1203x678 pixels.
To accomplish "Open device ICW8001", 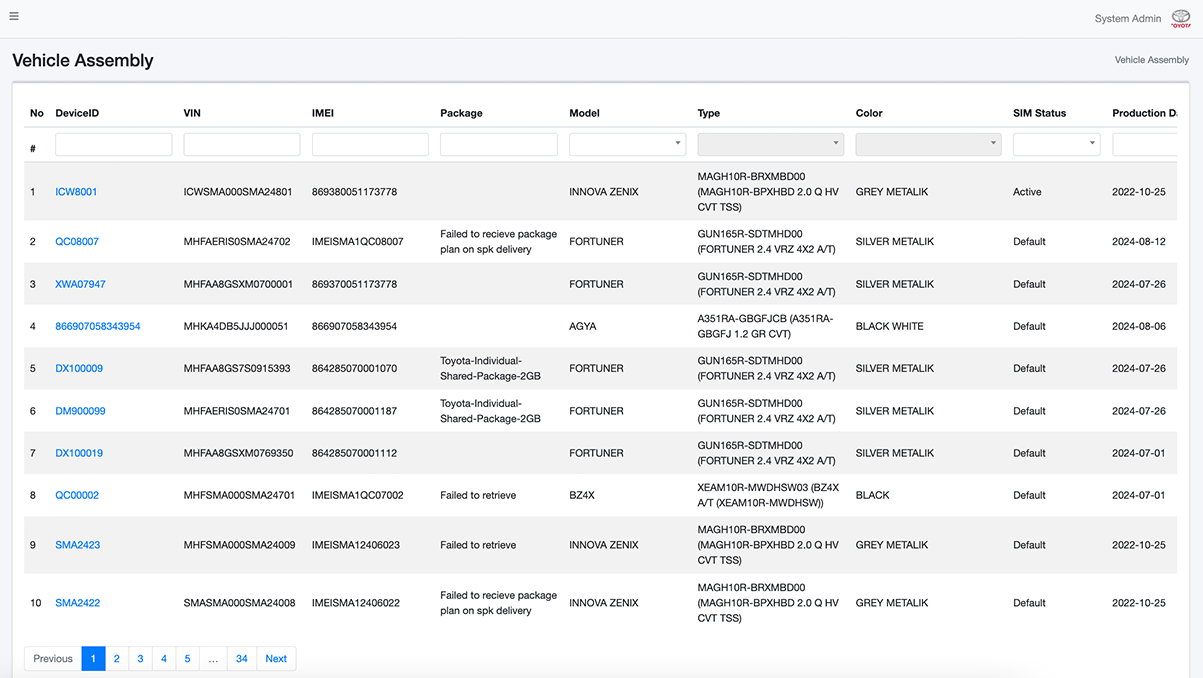I will 76,192.
